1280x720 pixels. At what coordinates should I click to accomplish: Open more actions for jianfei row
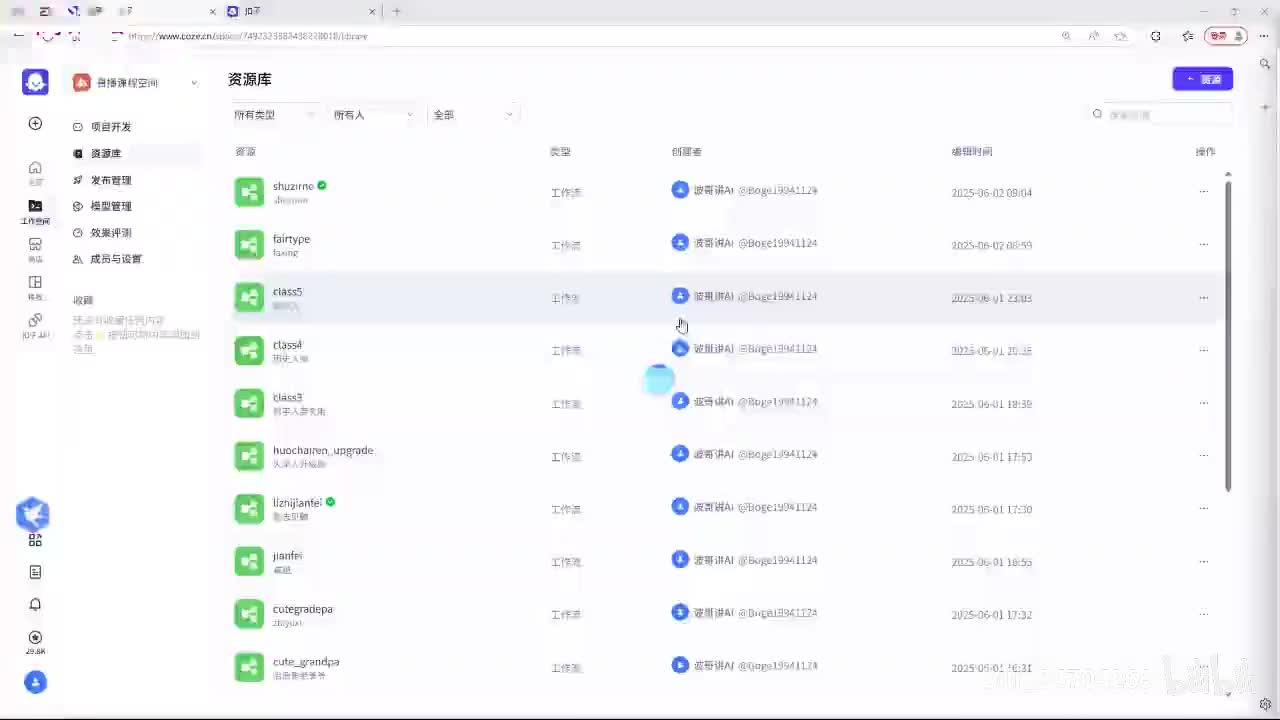(x=1203, y=561)
